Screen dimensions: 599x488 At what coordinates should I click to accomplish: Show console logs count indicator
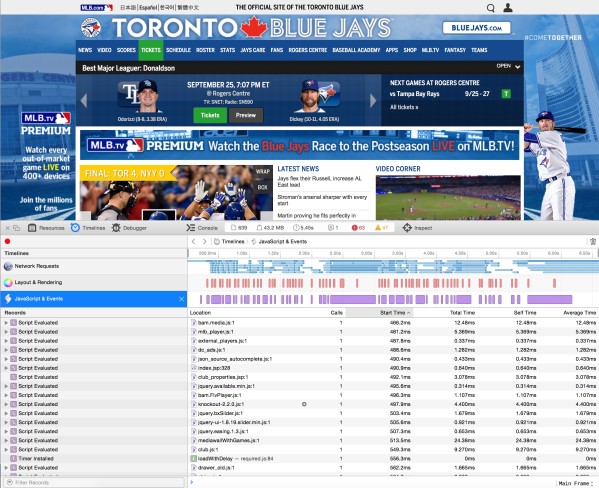(333, 228)
